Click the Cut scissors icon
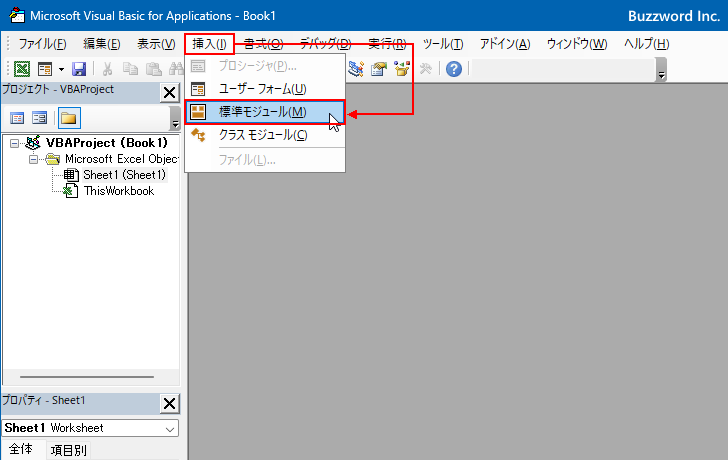 (107, 69)
